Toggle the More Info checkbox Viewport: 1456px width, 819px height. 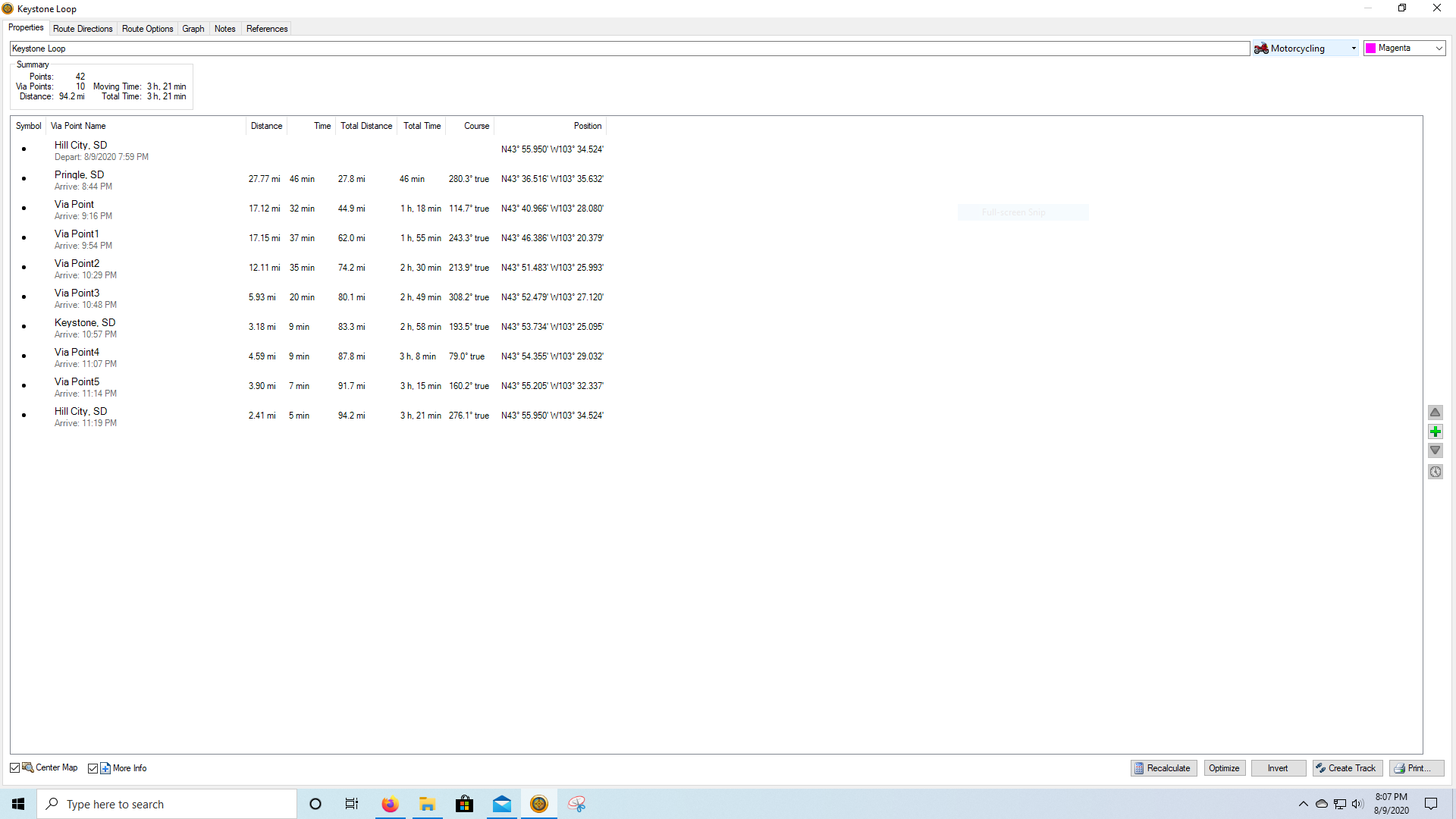93,768
